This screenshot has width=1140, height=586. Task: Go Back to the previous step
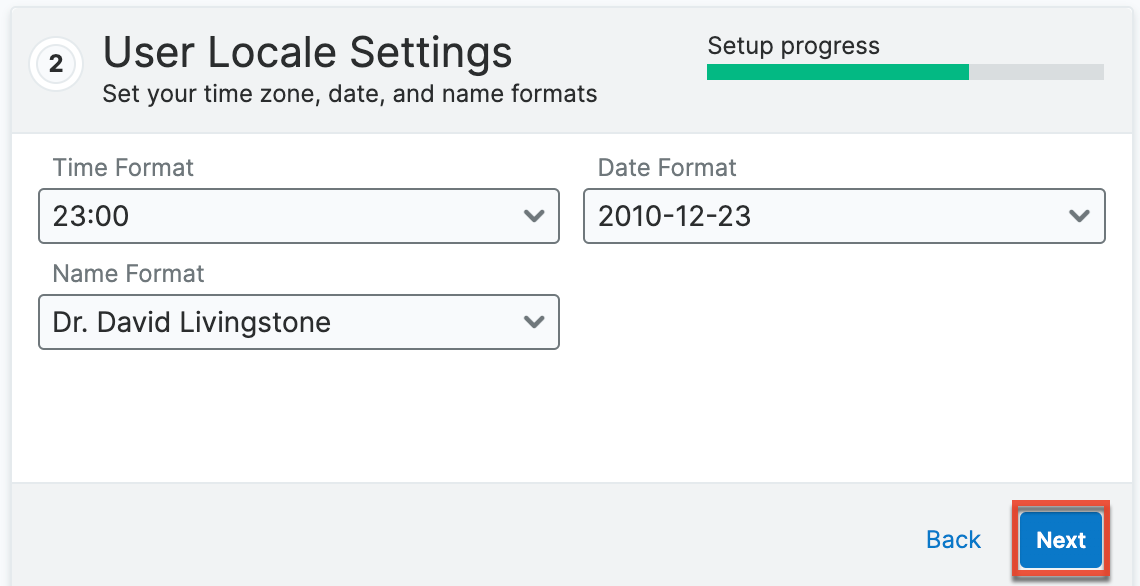tap(952, 539)
